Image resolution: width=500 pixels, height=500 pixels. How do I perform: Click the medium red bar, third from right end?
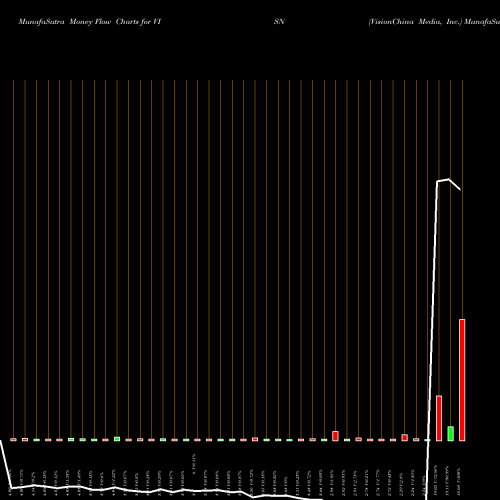pos(439,418)
